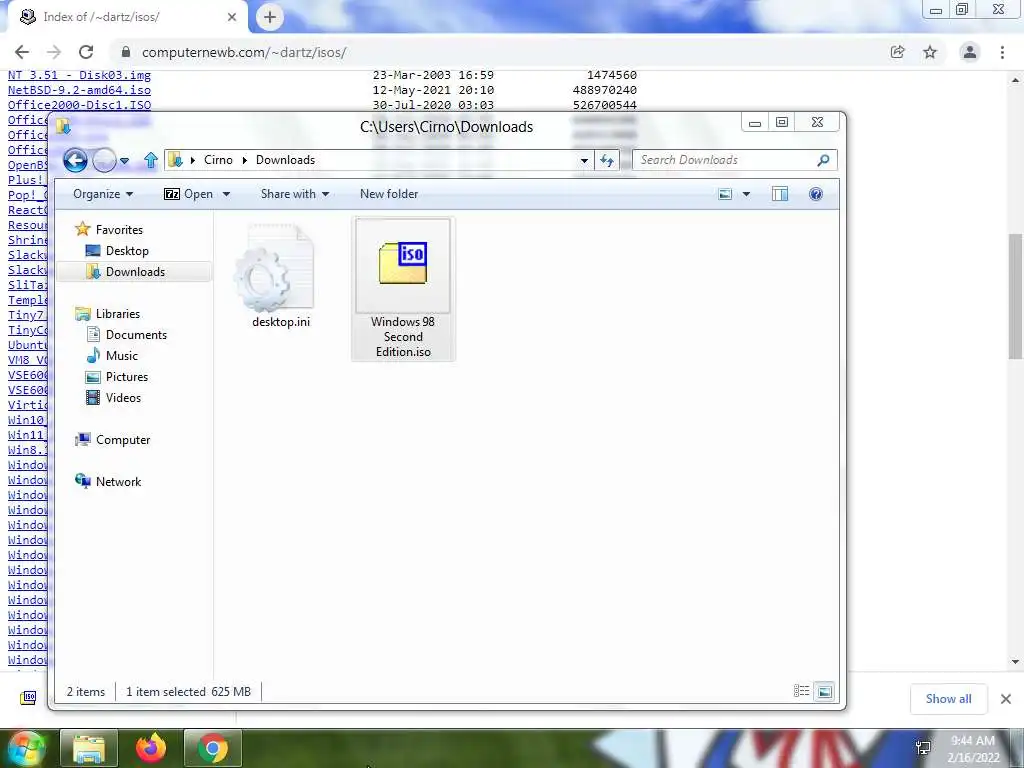This screenshot has width=1024, height=768.
Task: Click the Chrome page vertical scrollbar
Action: [x=1015, y=296]
